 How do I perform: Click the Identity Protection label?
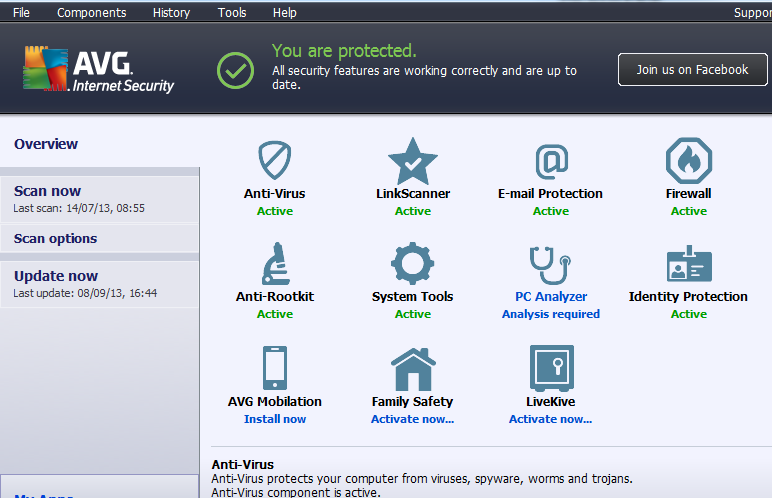(688, 297)
